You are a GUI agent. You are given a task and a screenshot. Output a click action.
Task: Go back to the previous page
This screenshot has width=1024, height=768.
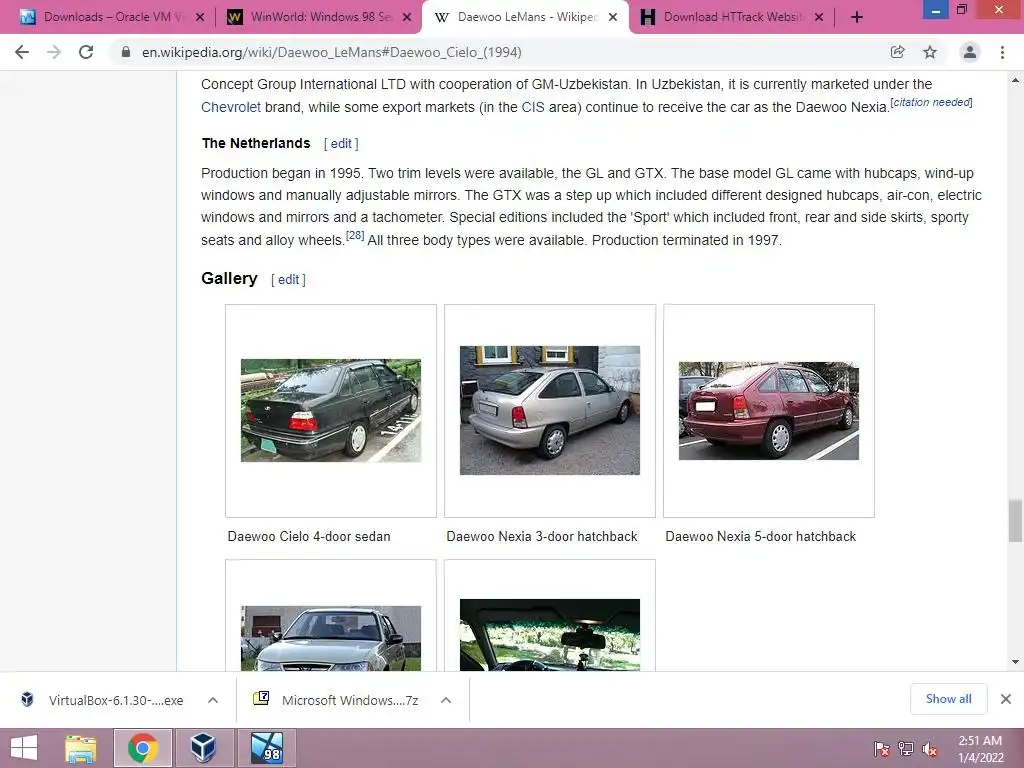(22, 52)
